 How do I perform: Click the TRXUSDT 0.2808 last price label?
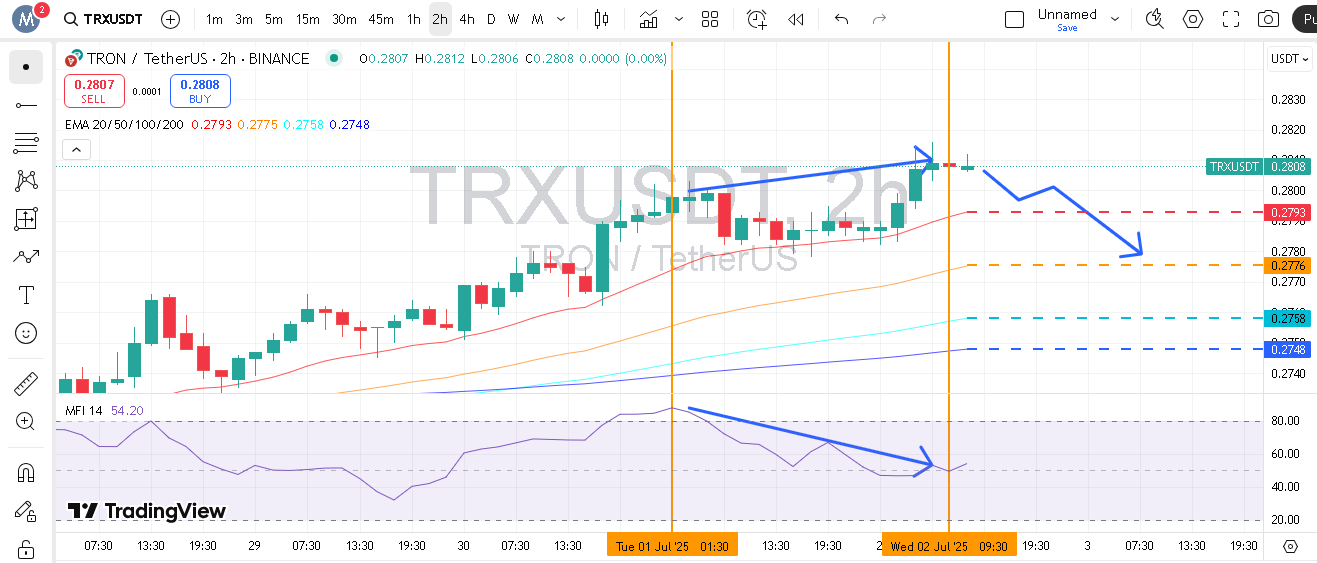pos(1258,167)
